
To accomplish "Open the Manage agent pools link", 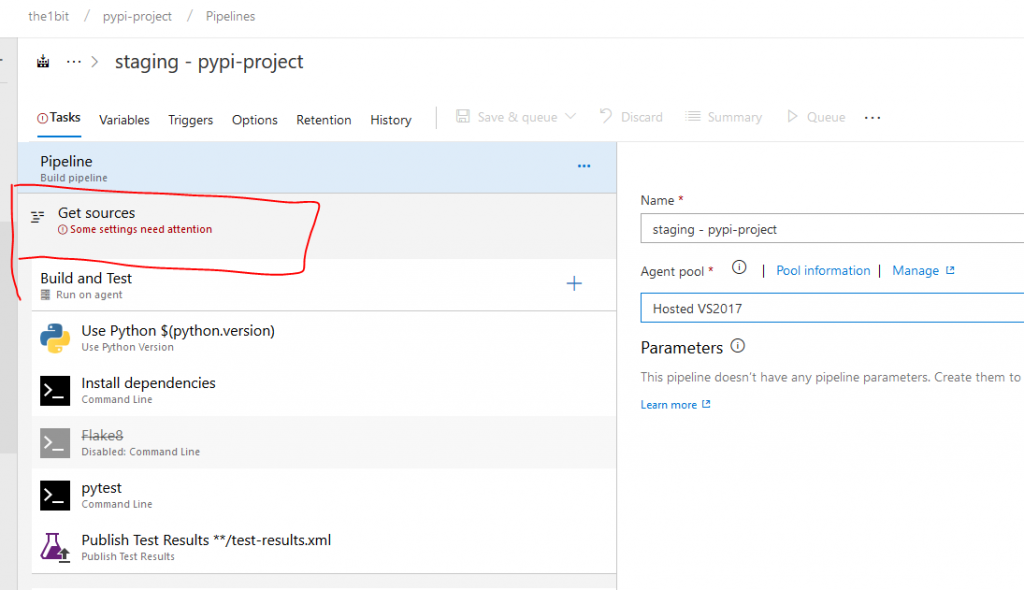I will [923, 270].
